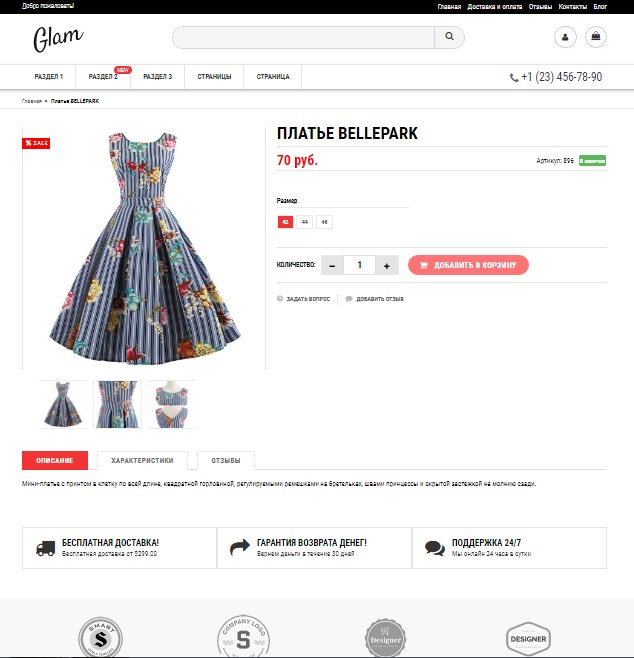Click Добавить в корзину button

point(468,265)
